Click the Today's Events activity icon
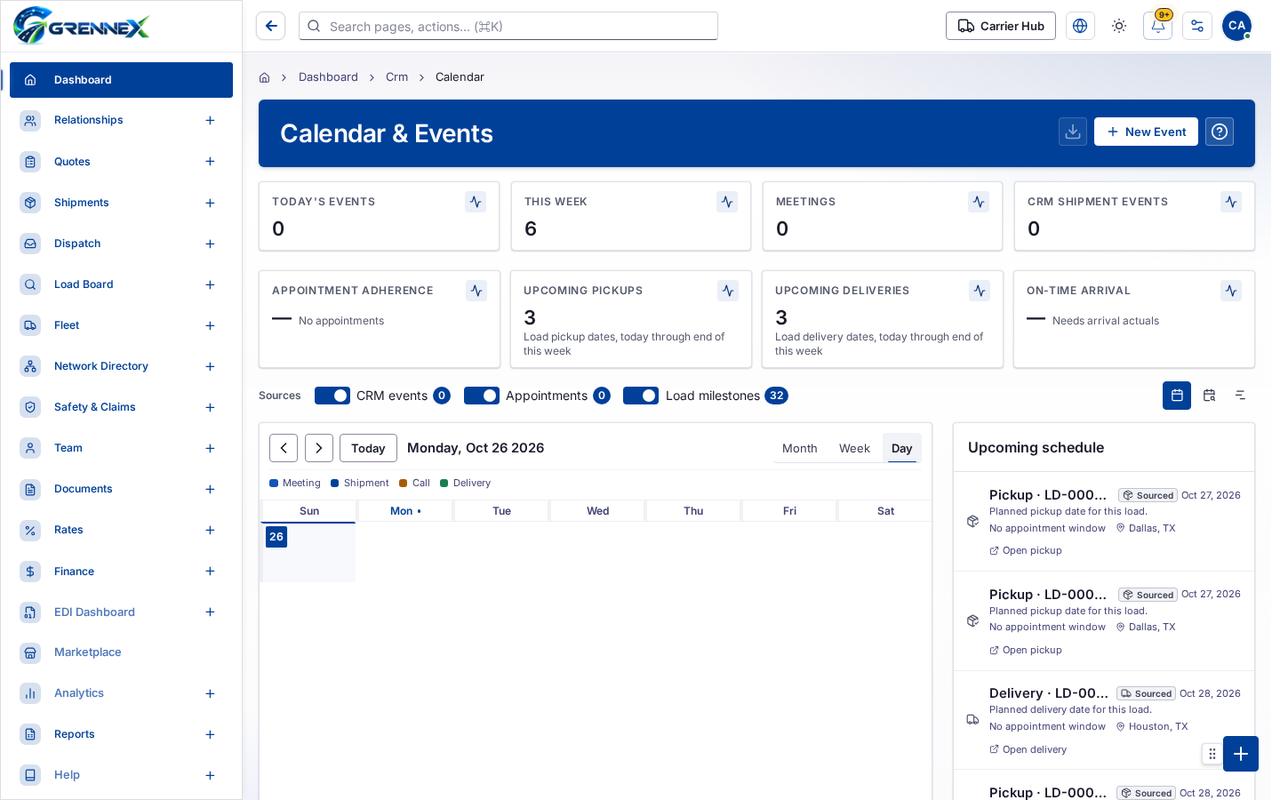Image resolution: width=1280 pixels, height=800 pixels. 476,202
